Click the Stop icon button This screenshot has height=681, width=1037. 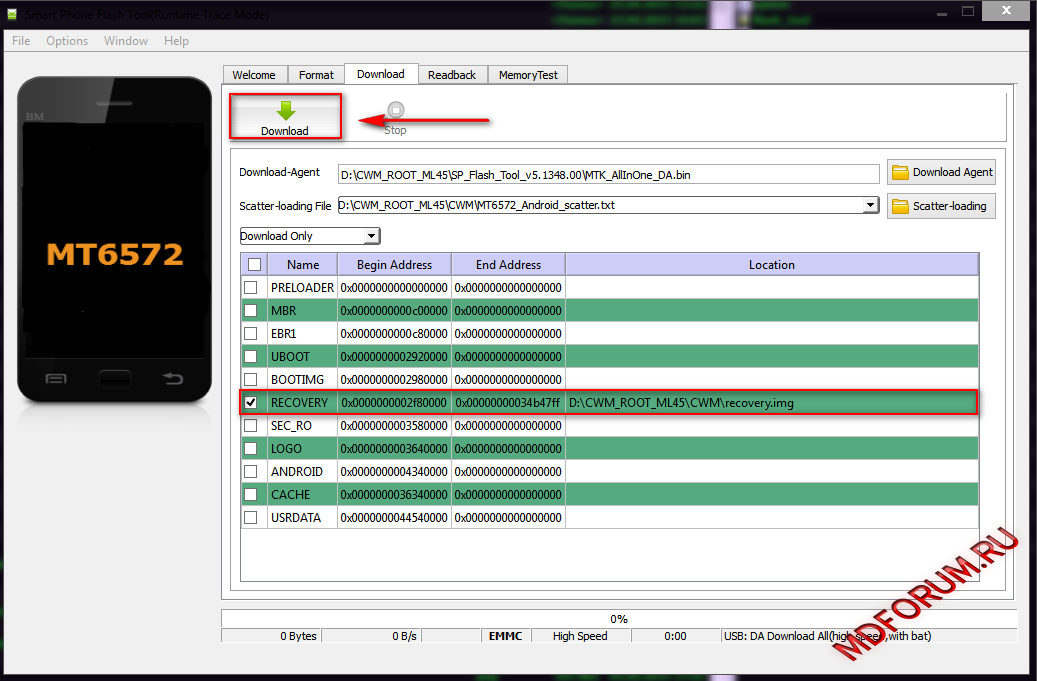tap(395, 110)
